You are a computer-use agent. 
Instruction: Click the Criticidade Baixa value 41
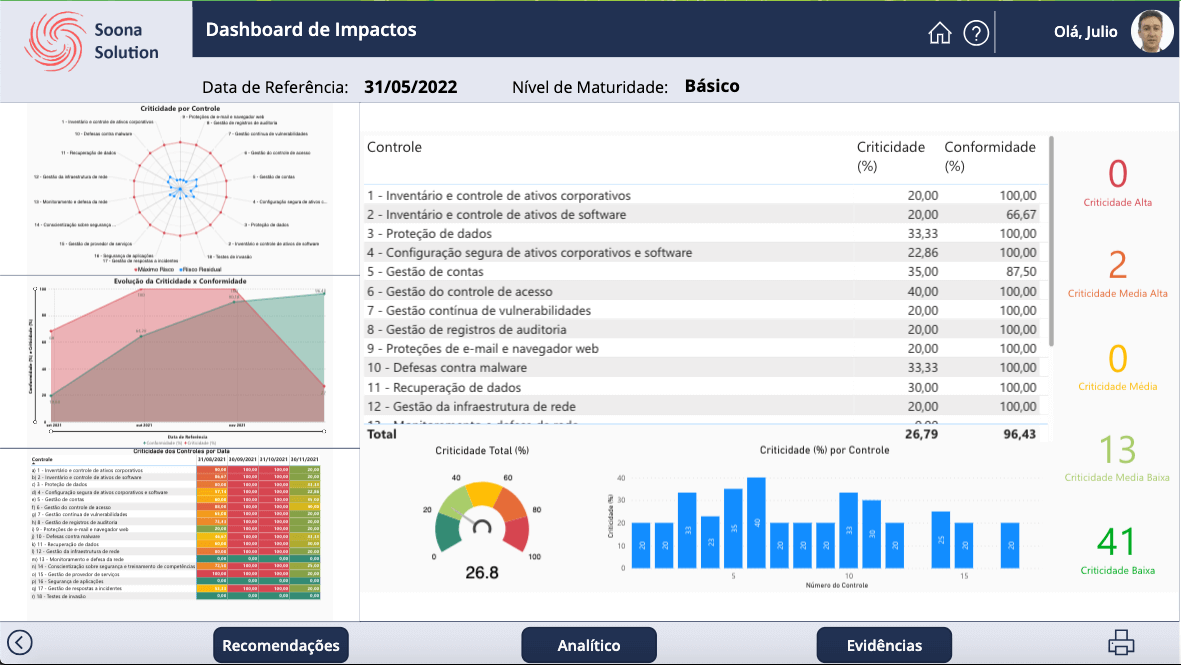point(1116,542)
